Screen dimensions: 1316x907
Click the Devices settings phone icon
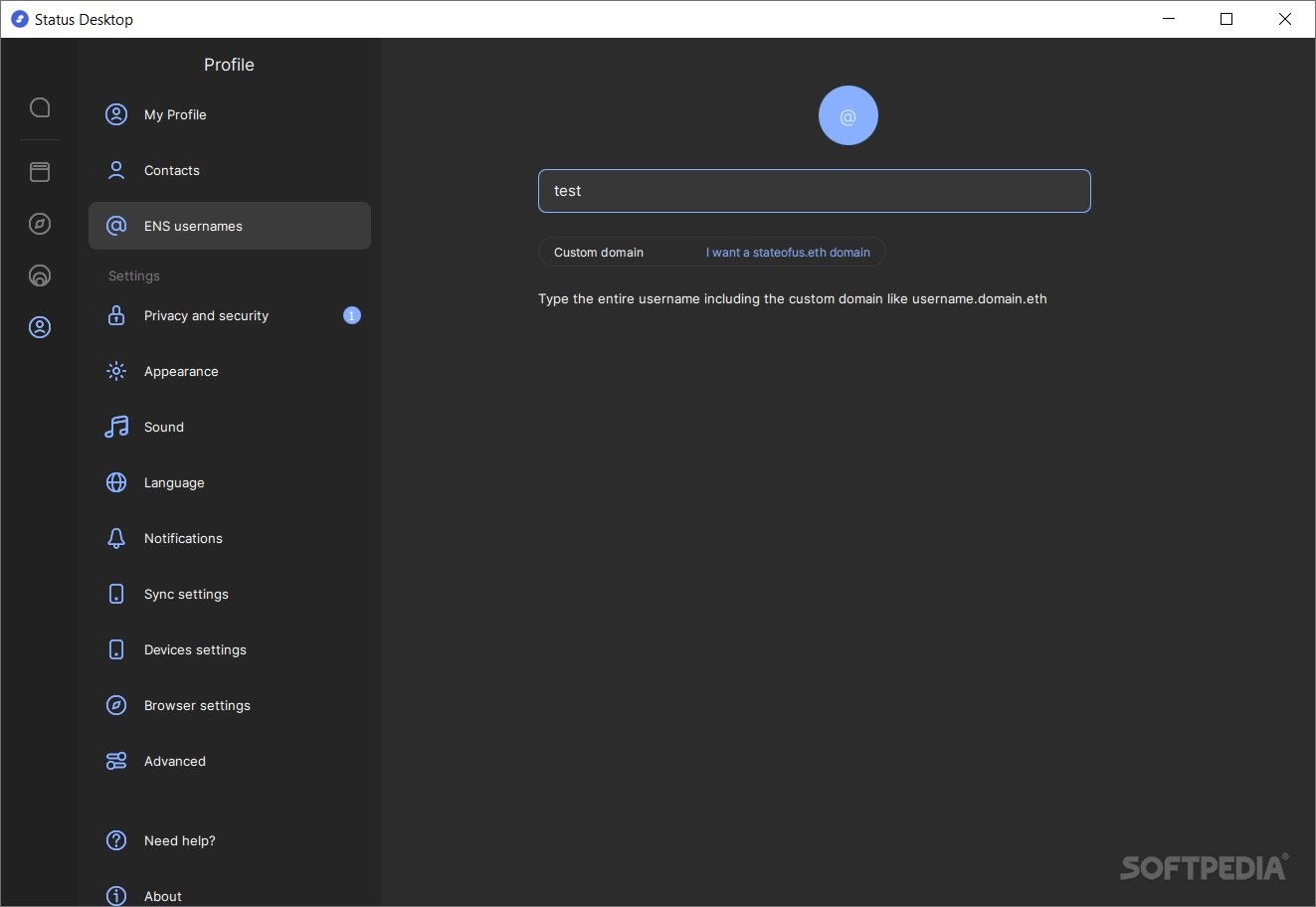click(116, 649)
